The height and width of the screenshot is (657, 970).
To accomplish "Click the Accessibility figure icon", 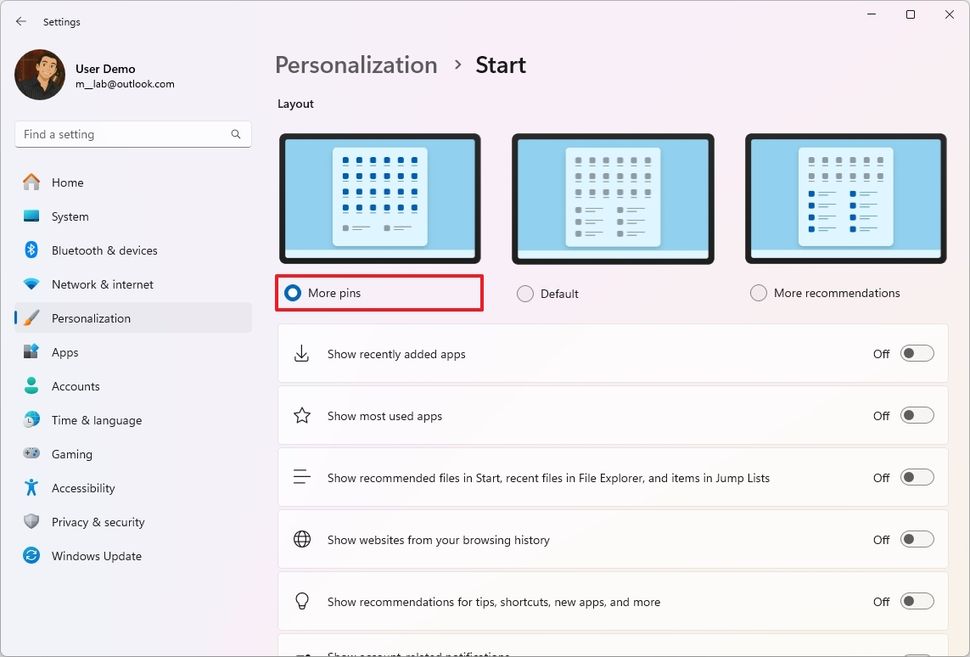I will coord(32,488).
